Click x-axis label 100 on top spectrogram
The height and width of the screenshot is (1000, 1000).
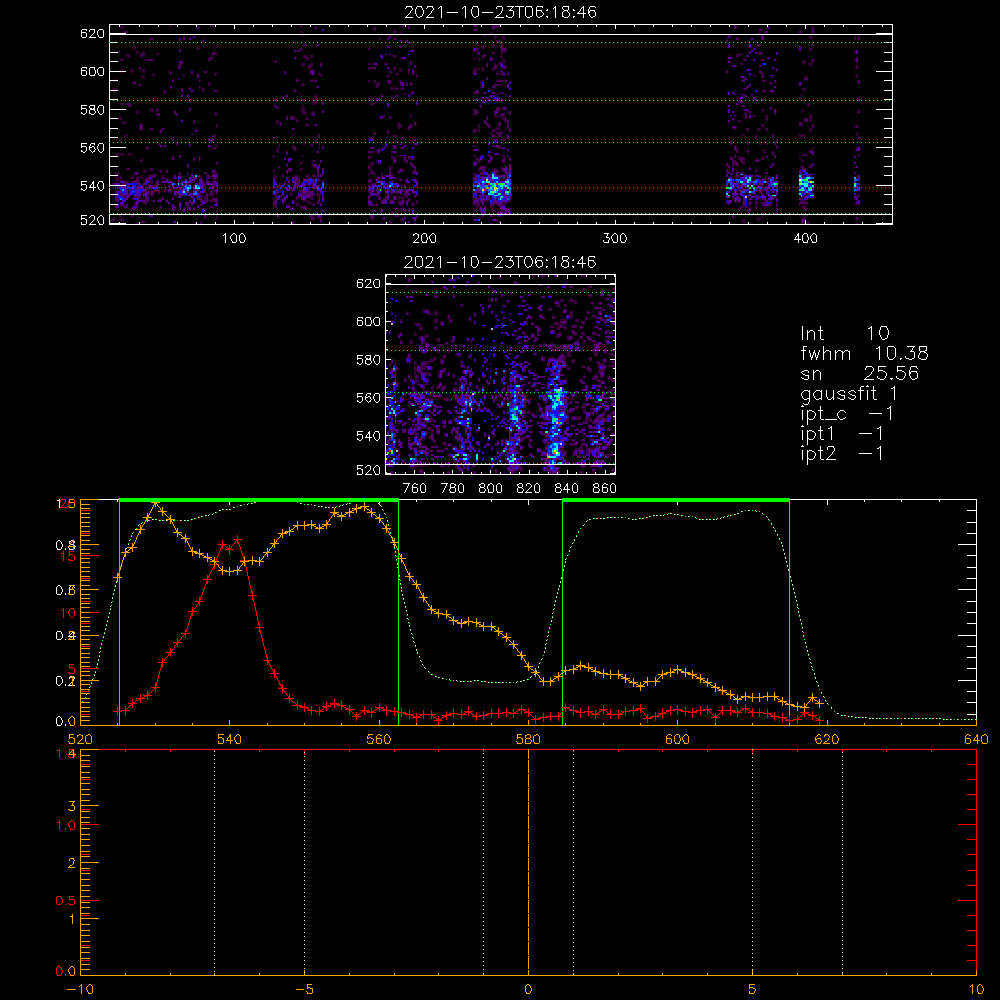[234, 239]
